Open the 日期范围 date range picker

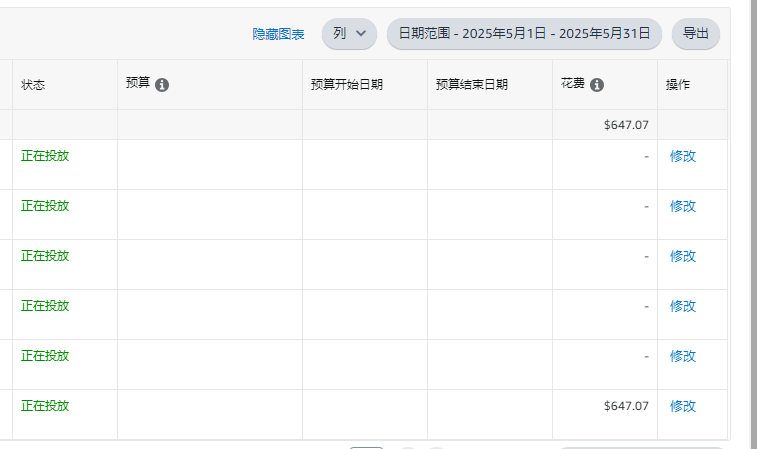pos(524,33)
